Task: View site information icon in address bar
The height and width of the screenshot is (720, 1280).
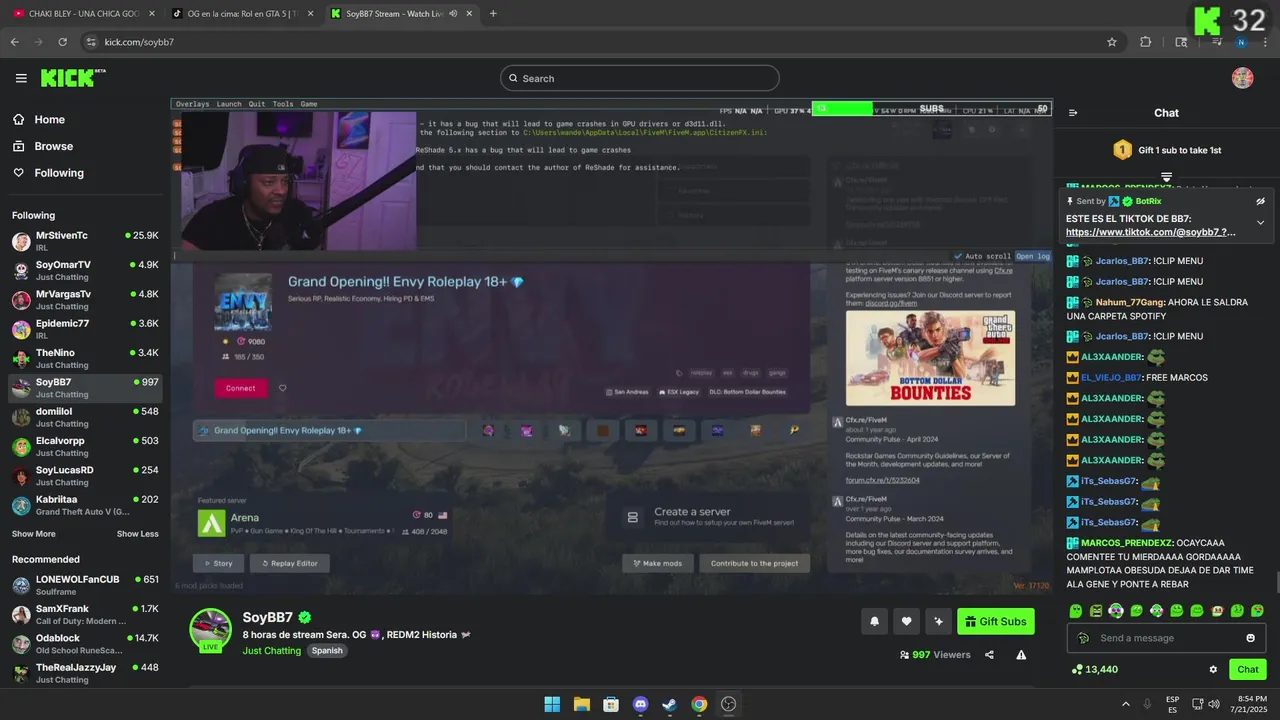Action: [91, 42]
